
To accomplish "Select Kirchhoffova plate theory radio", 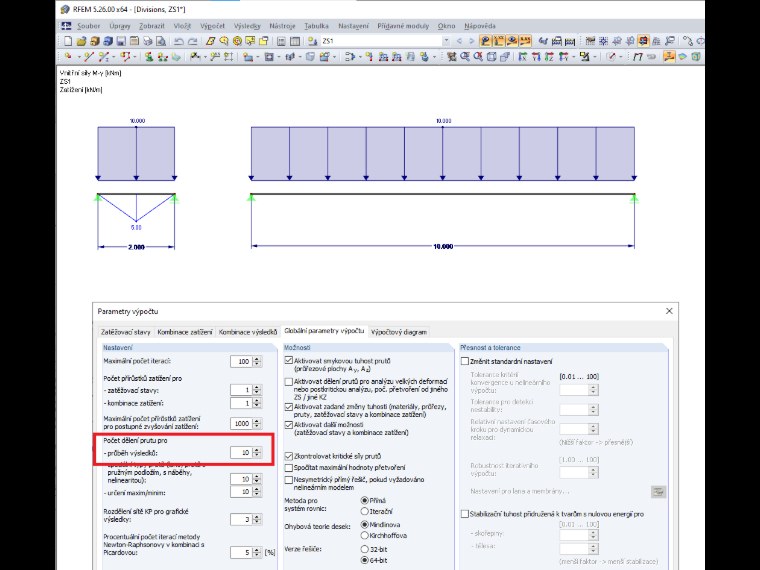I will pos(364,536).
